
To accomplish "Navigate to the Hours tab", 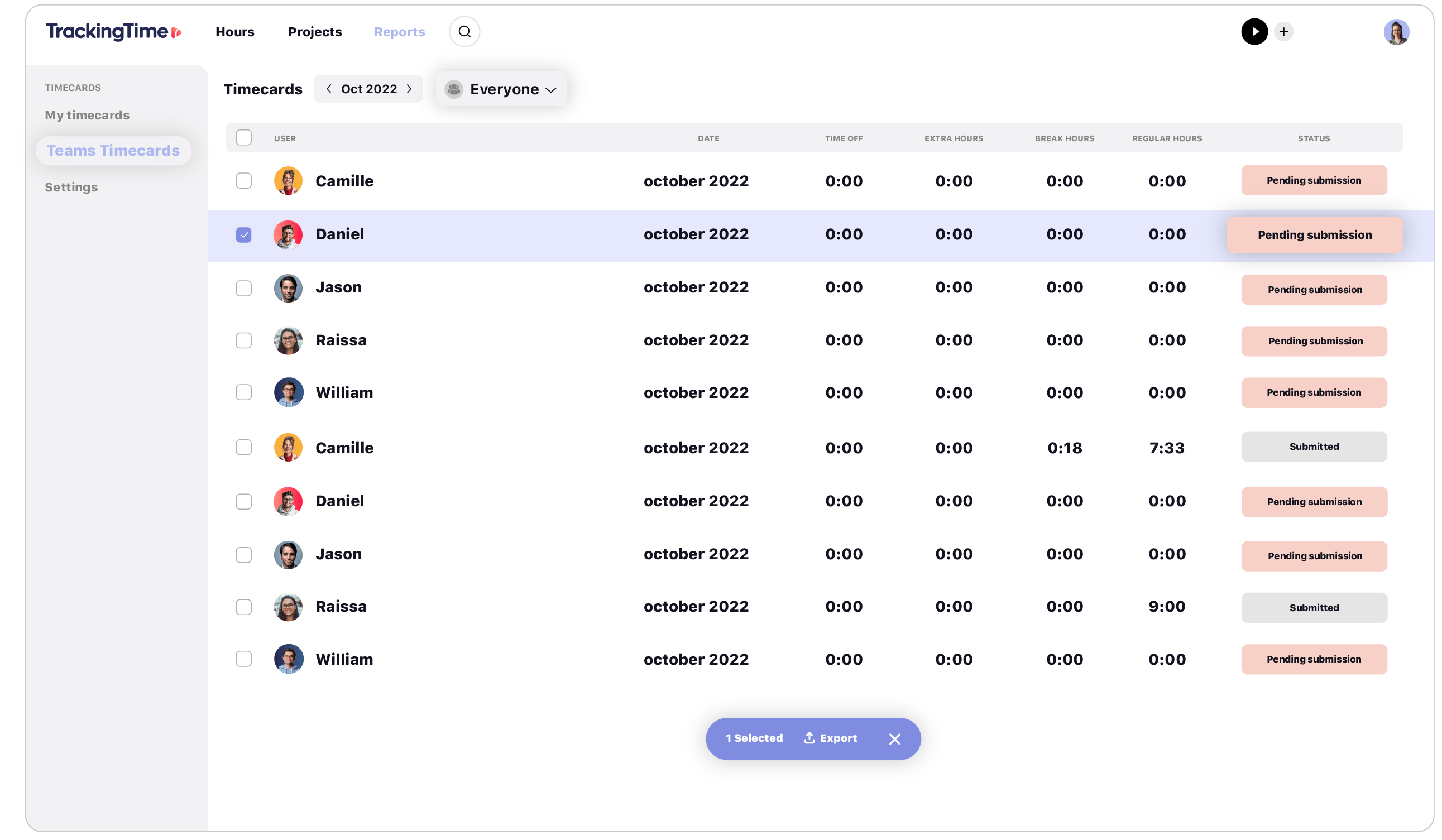I will coord(235,31).
